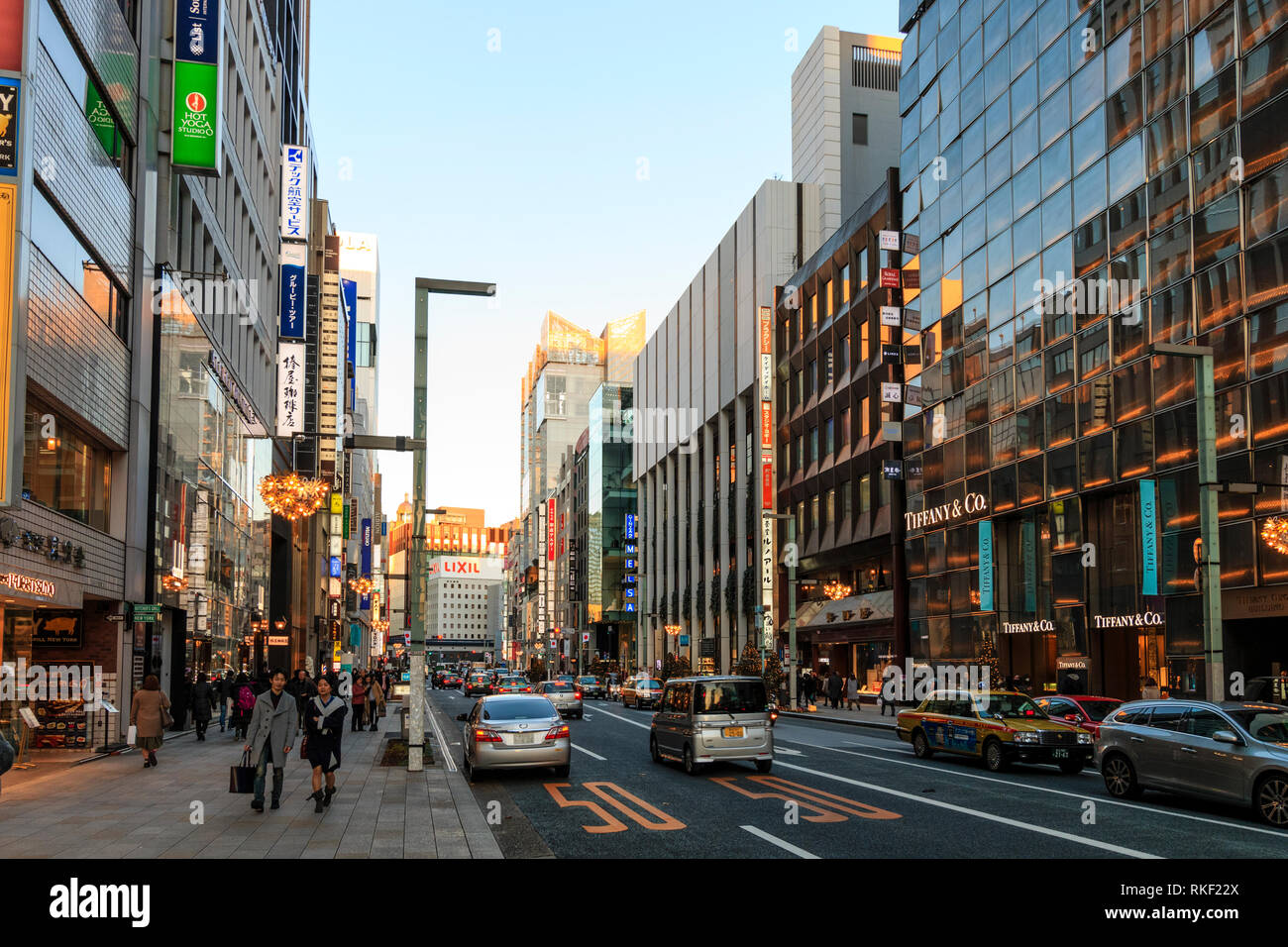
Task: Select the green HOT YOGA STUDIO O sign
Action: [x=195, y=115]
